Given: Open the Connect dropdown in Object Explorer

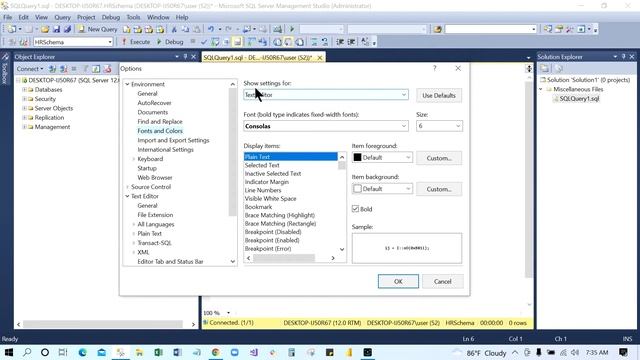Looking at the screenshot, I should pyautogui.click(x=30, y=69).
